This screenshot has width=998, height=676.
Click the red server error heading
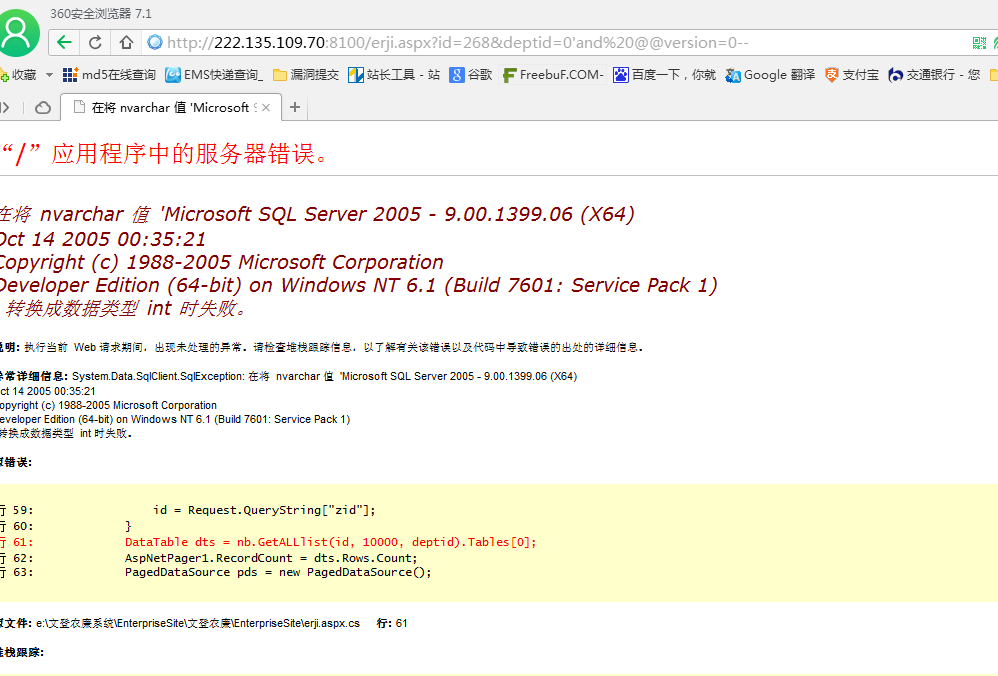point(165,154)
